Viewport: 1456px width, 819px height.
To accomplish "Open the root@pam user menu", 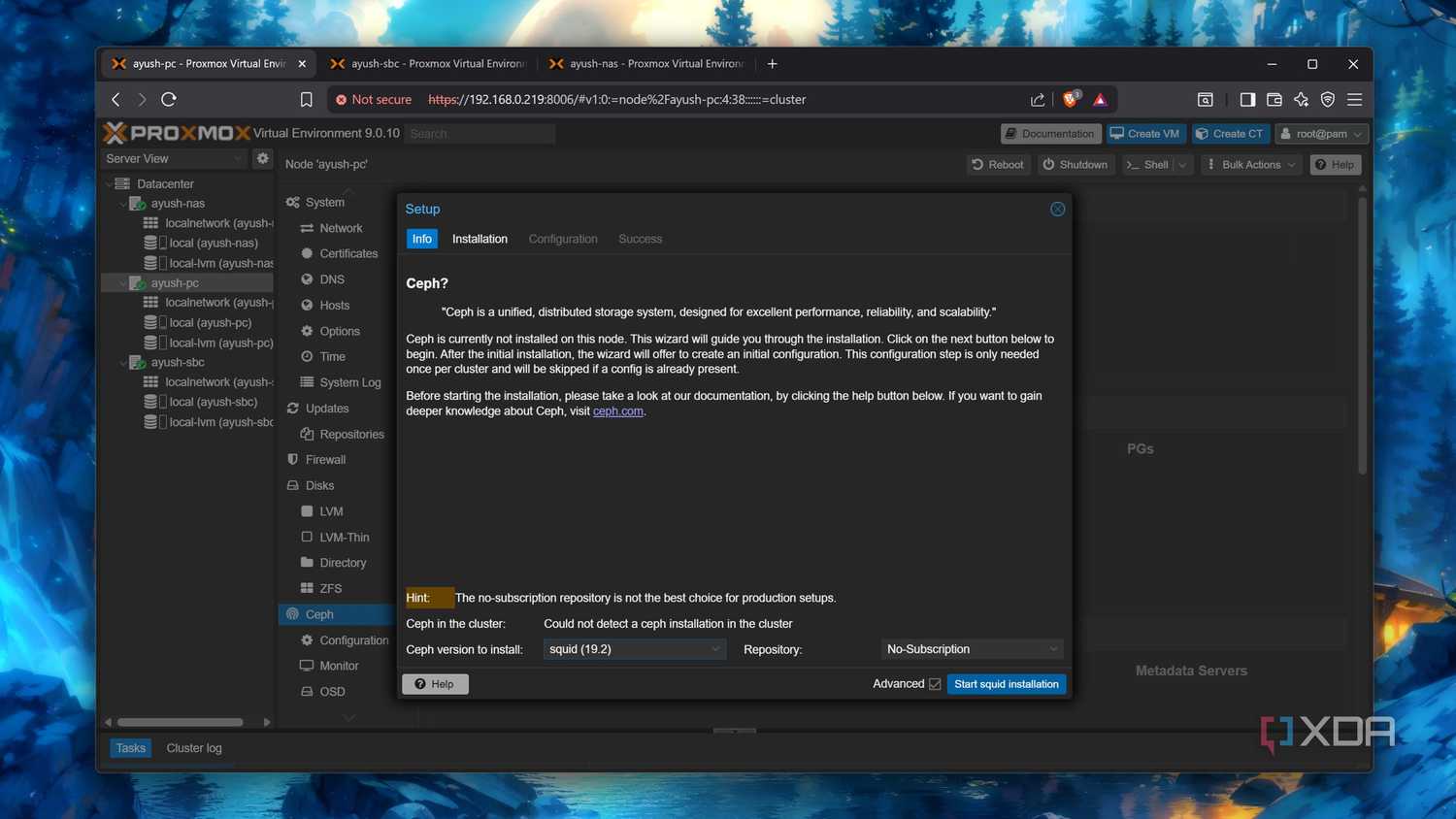I will (1321, 134).
